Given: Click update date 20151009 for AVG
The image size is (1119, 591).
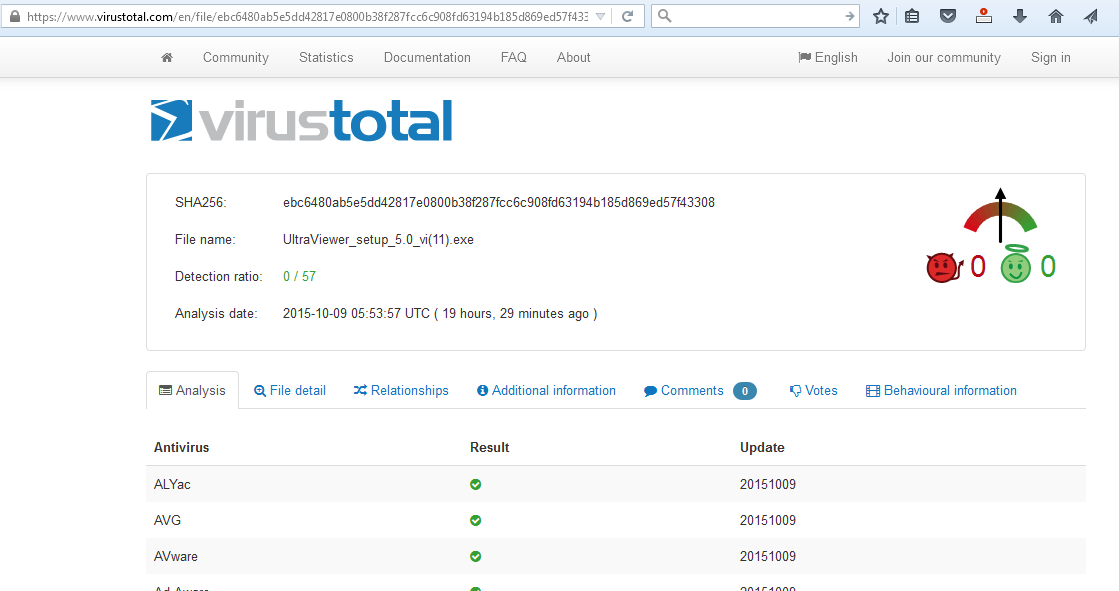Looking at the screenshot, I should click(x=768, y=520).
